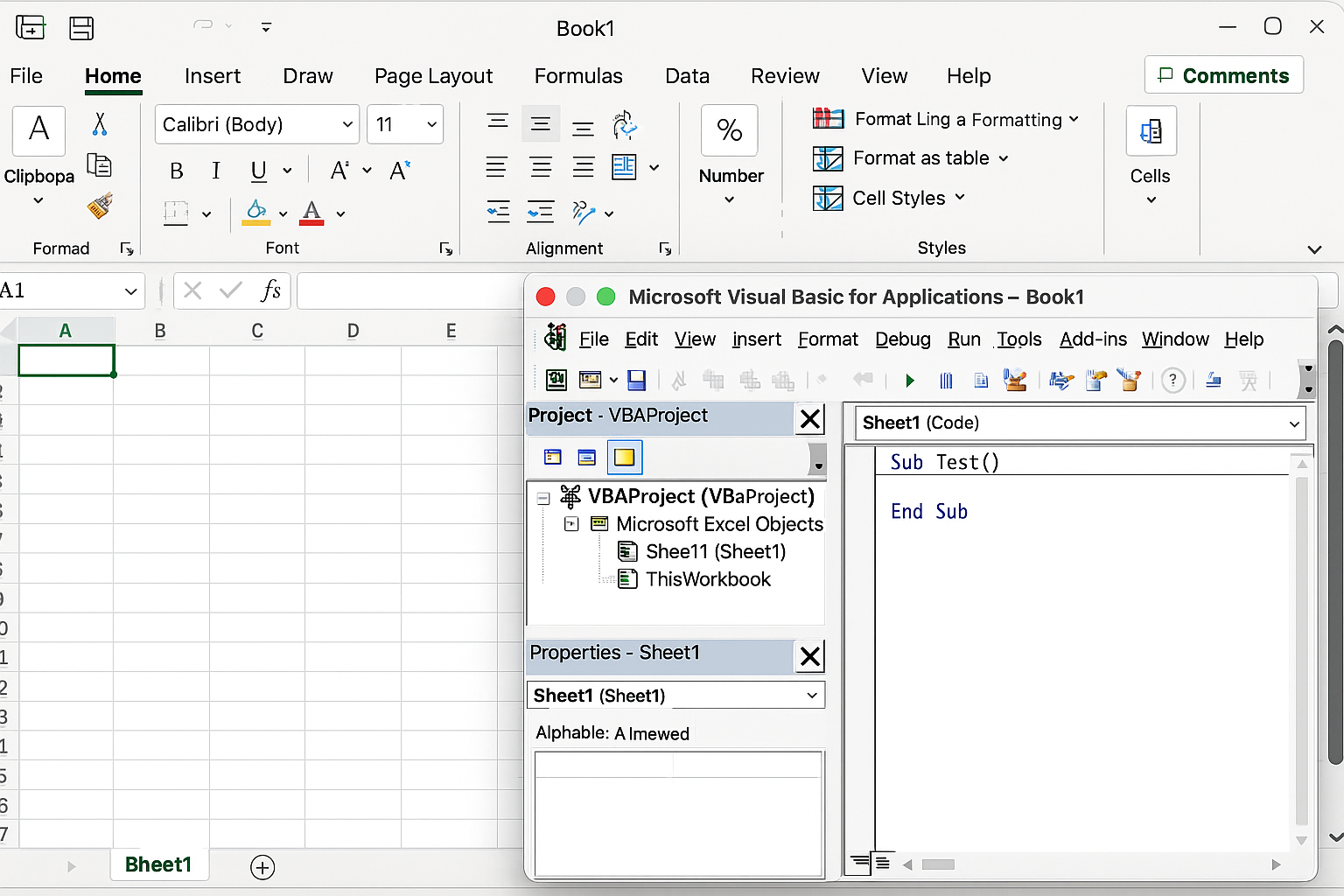
Task: Click the Save floppy icon in VBA toolbar
Action: (x=637, y=380)
